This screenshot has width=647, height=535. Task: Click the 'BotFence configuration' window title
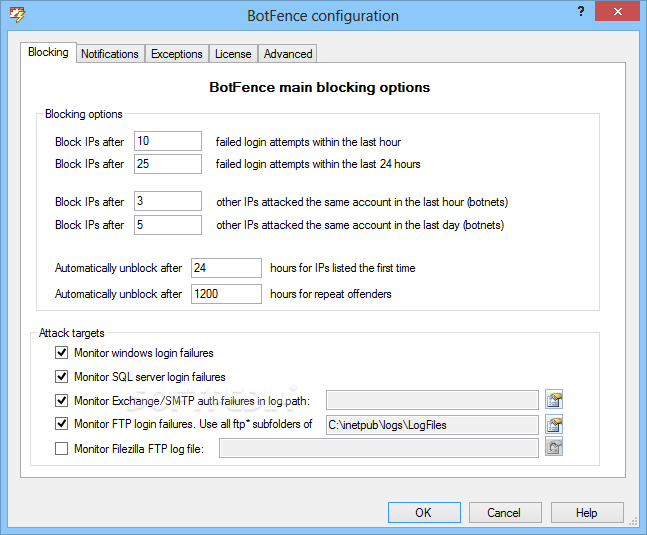coord(323,16)
